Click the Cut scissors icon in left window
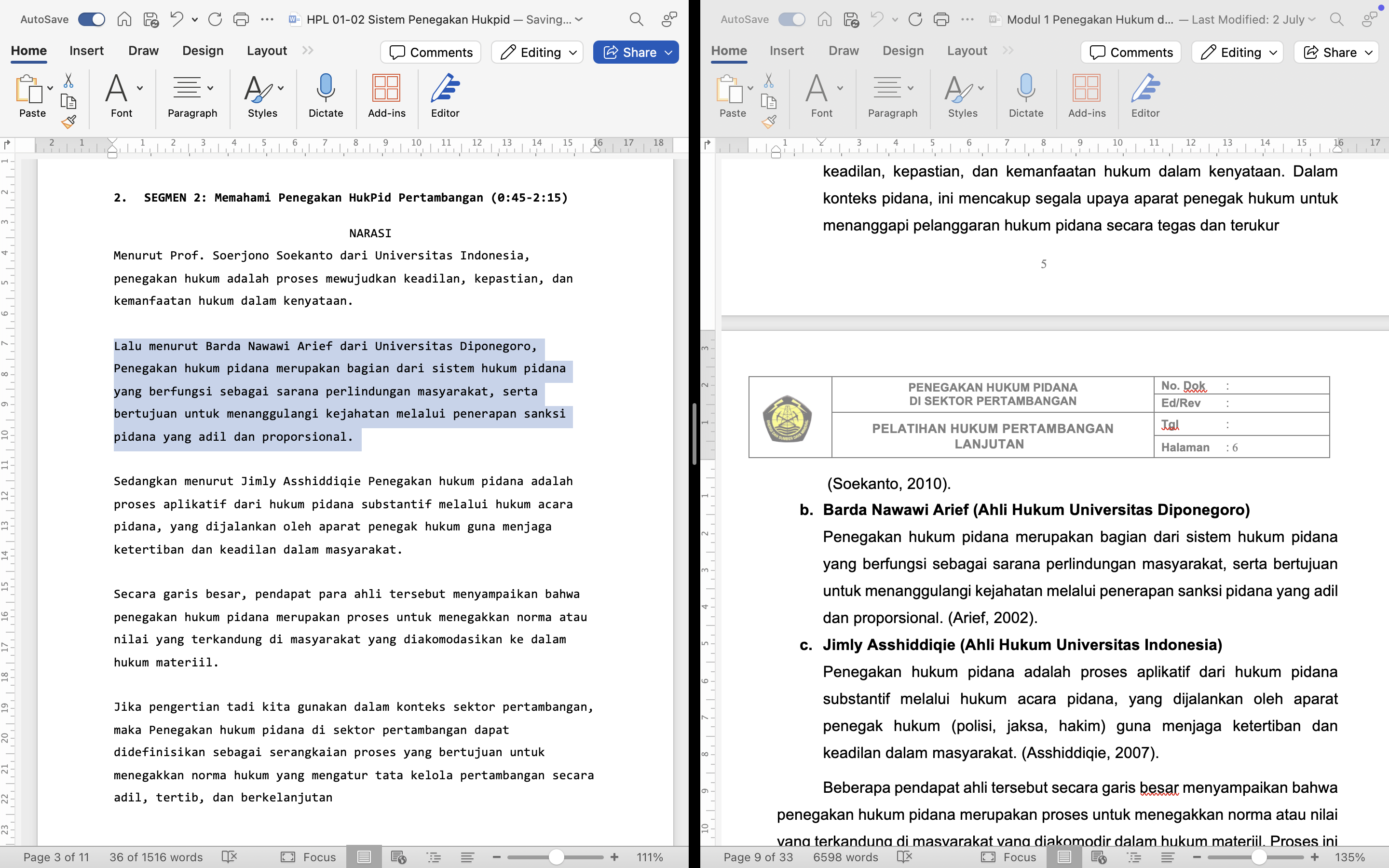Screen dimensions: 1389x868 click(x=68, y=81)
